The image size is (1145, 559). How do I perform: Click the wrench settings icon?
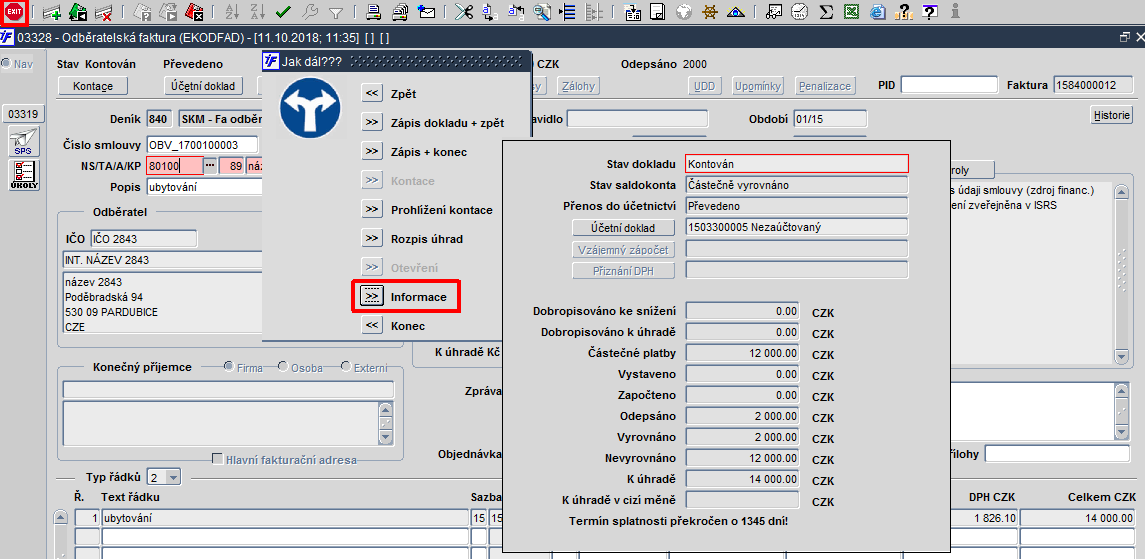tap(310, 12)
